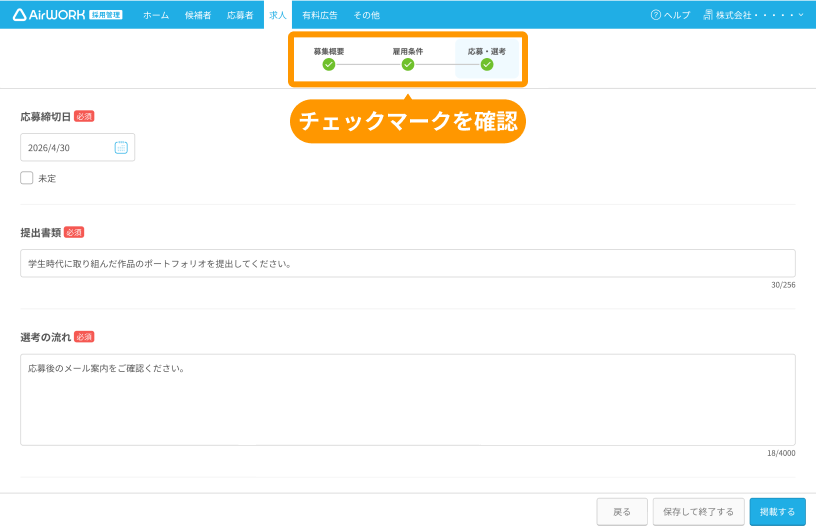Click 保存して終了する button
This screenshot has height=531, width=816.
(x=698, y=512)
